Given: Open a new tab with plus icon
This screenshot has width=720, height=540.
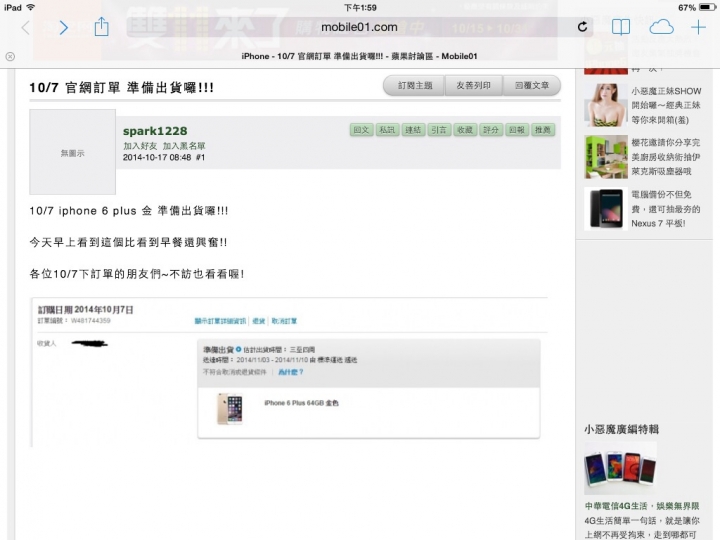Looking at the screenshot, I should coord(698,28).
